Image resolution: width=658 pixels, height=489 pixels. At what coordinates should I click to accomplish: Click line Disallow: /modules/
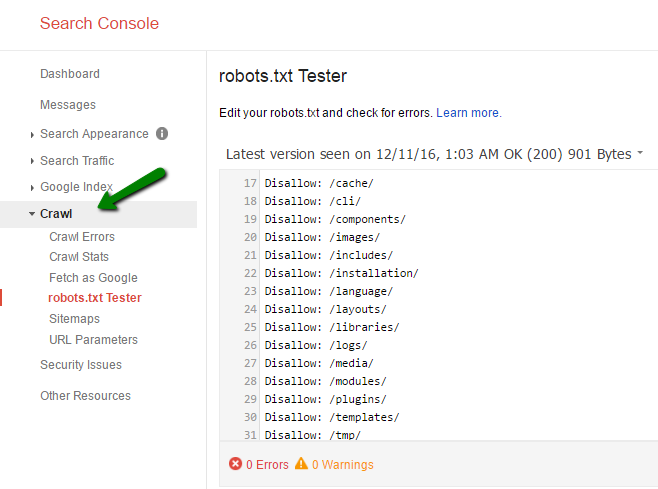click(x=325, y=381)
